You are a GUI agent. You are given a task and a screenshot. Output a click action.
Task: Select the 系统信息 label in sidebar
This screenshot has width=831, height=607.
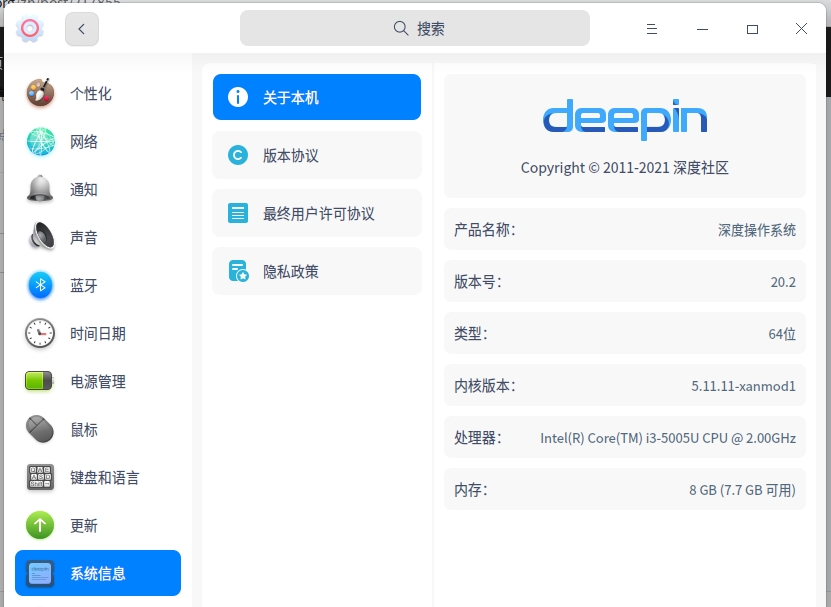[98, 573]
